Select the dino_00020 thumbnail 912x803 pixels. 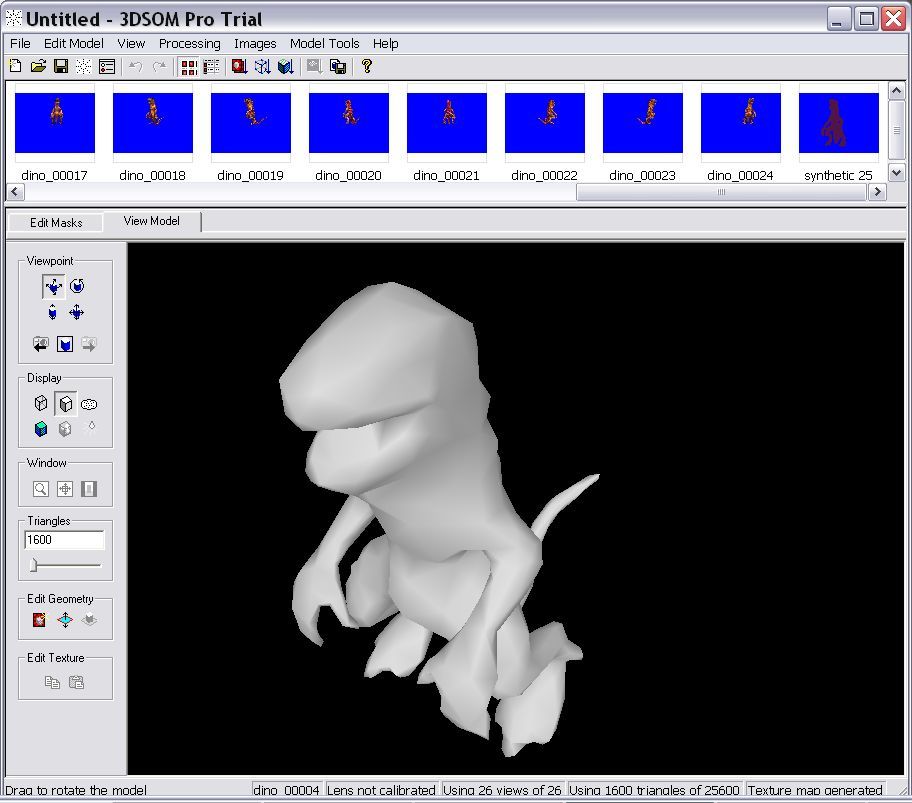[348, 122]
